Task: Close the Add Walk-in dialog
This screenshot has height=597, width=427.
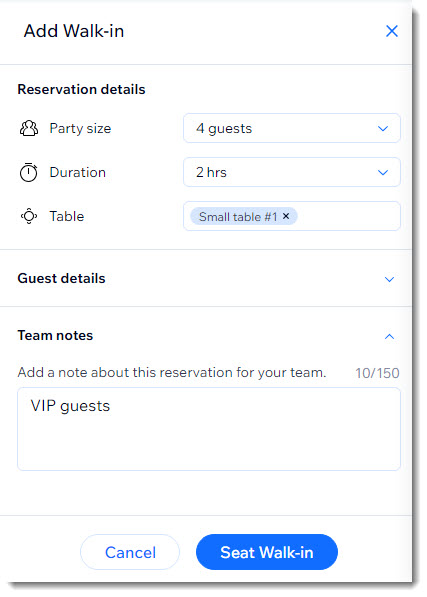Action: point(392,31)
